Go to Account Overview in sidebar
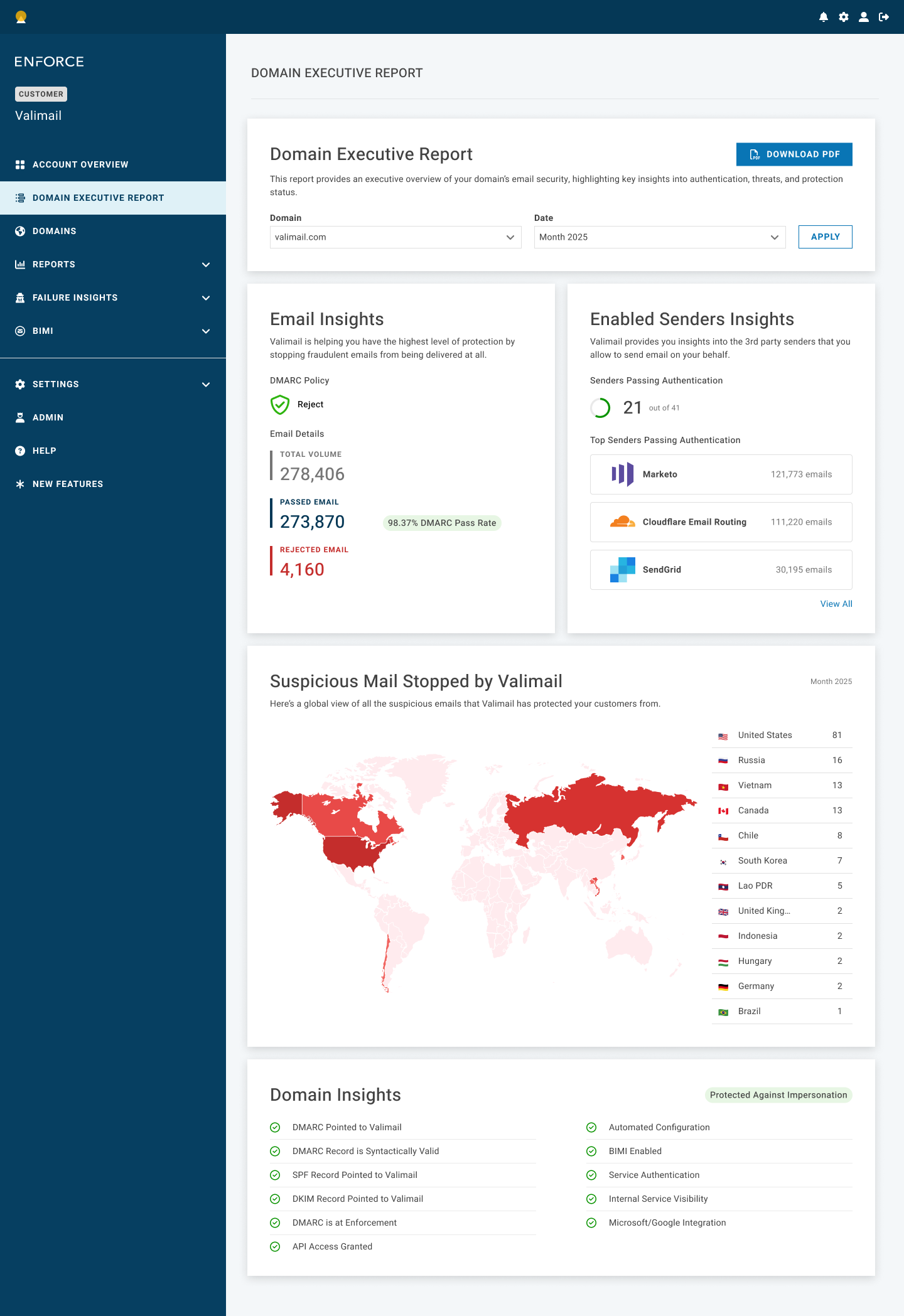Viewport: 904px width, 1316px height. point(80,164)
